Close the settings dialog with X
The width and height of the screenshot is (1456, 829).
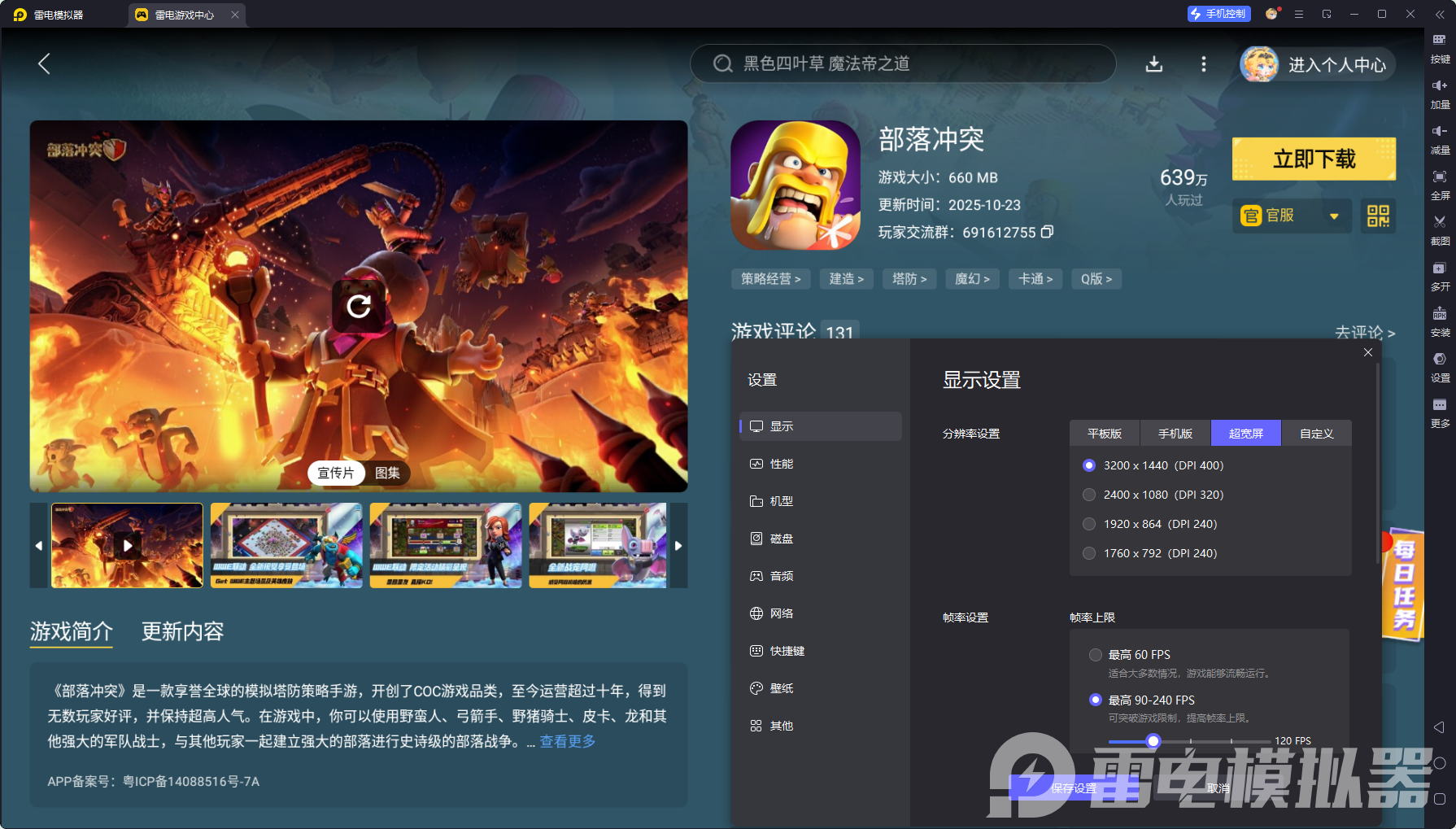pyautogui.click(x=1368, y=352)
